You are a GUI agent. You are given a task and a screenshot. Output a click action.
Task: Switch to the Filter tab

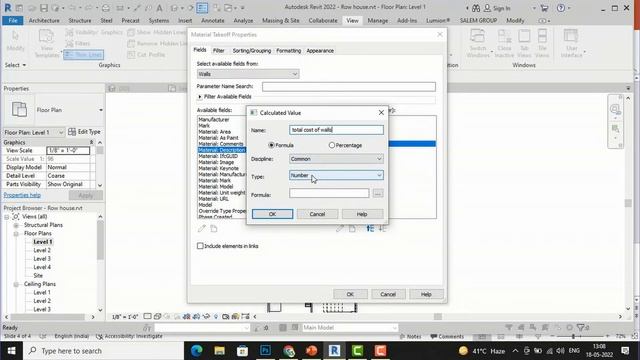point(218,51)
